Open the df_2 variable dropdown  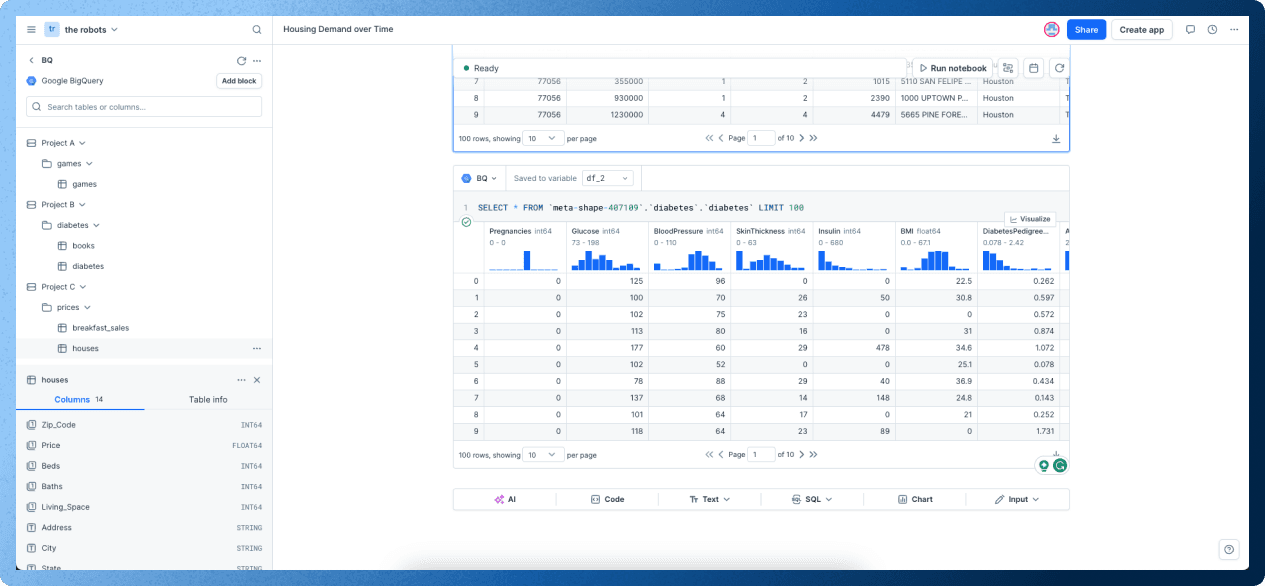608,178
